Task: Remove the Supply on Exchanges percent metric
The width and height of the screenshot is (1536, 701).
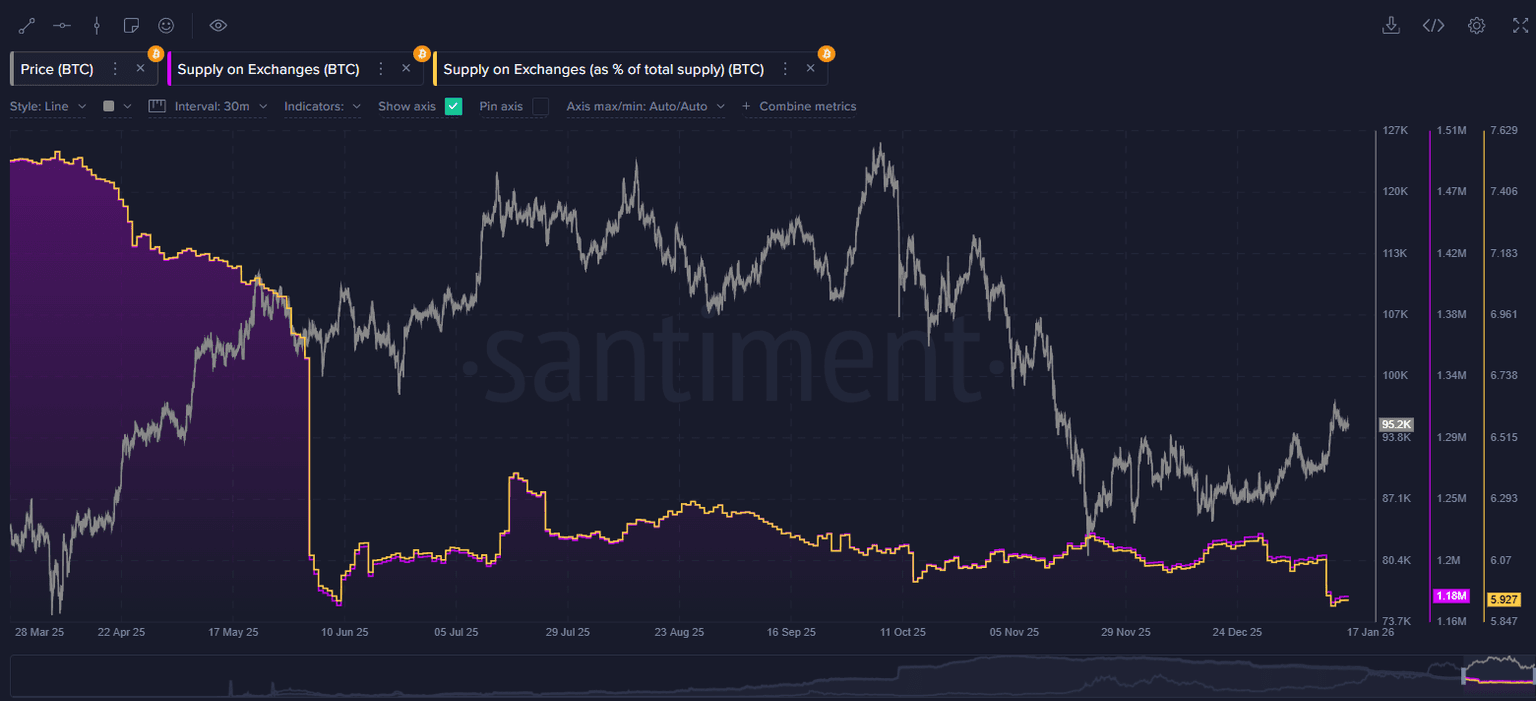Action: [x=810, y=69]
